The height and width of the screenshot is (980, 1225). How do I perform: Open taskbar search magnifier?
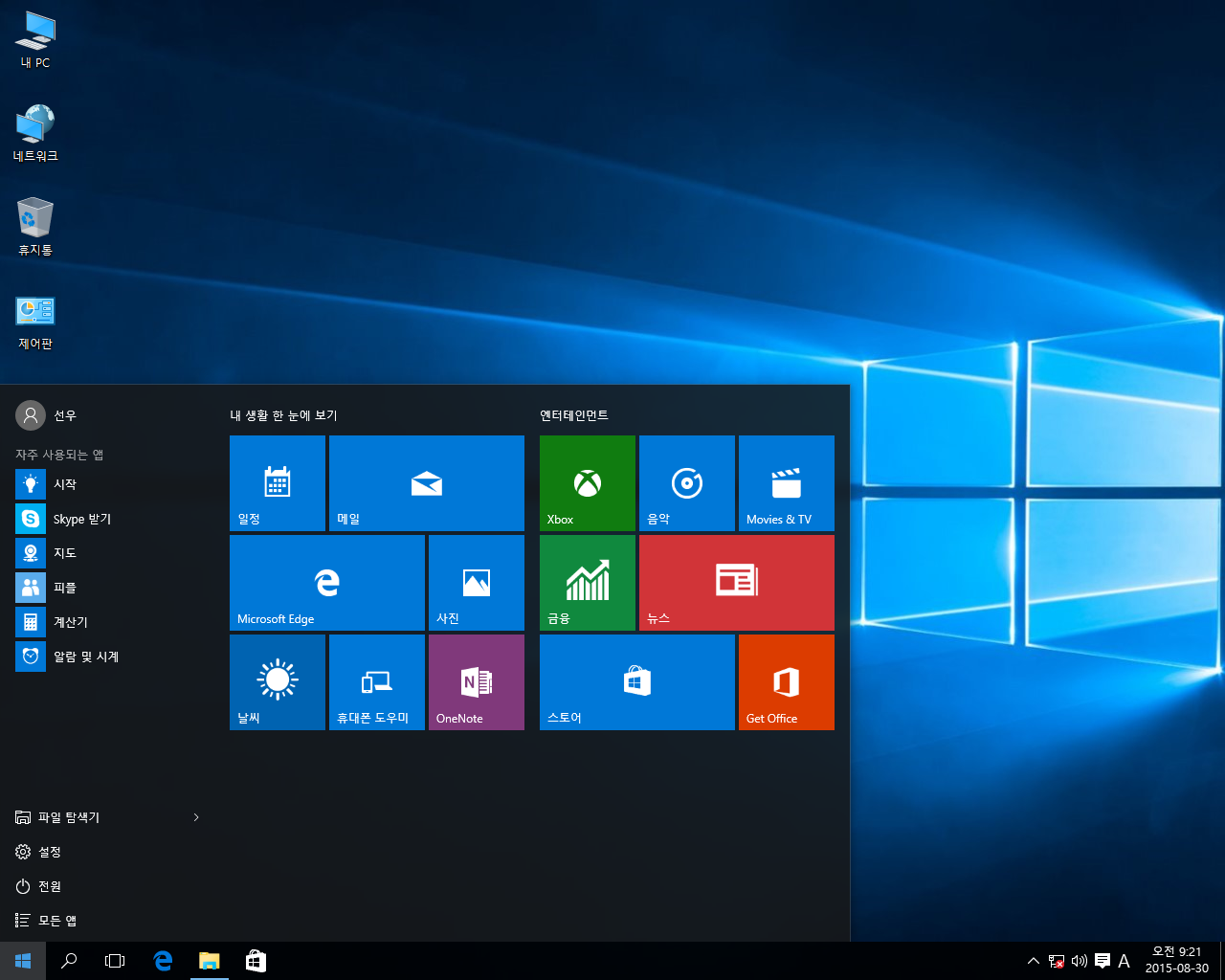(69, 961)
